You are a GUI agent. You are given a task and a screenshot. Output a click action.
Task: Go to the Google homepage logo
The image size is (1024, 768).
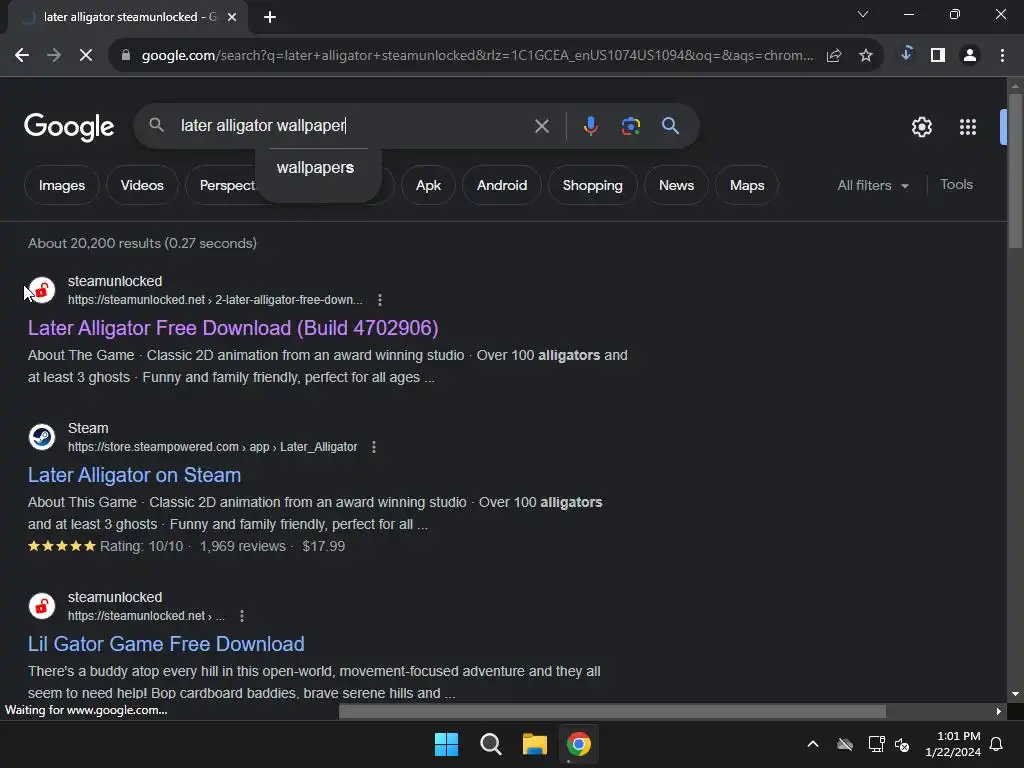[x=69, y=127]
